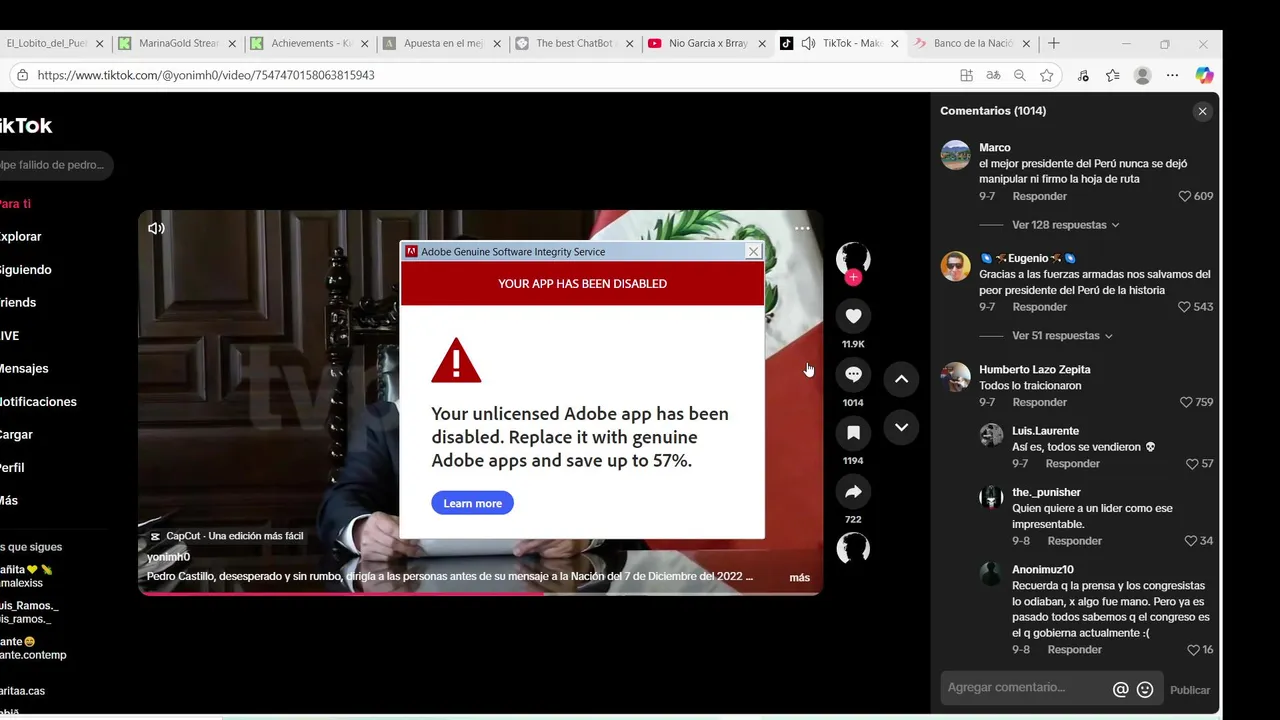
Task: Insert mention with @ icon
Action: pos(1120,689)
